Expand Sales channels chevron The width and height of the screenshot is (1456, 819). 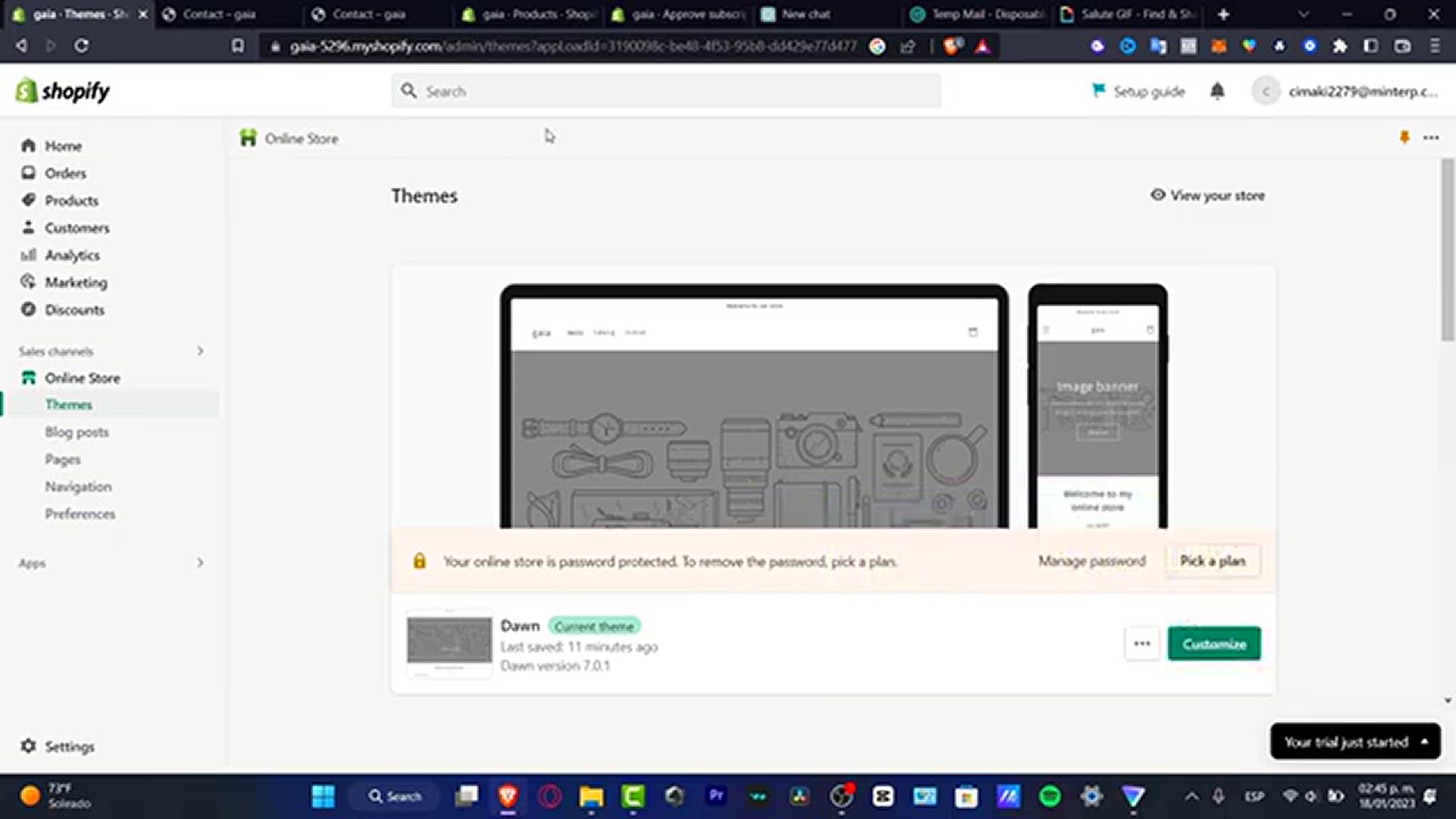(x=200, y=351)
